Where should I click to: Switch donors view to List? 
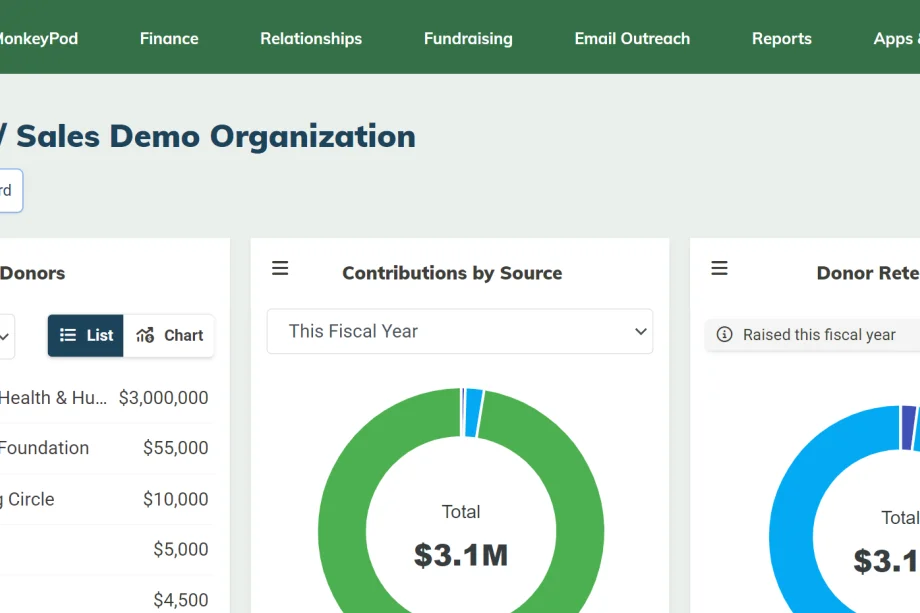tap(86, 336)
